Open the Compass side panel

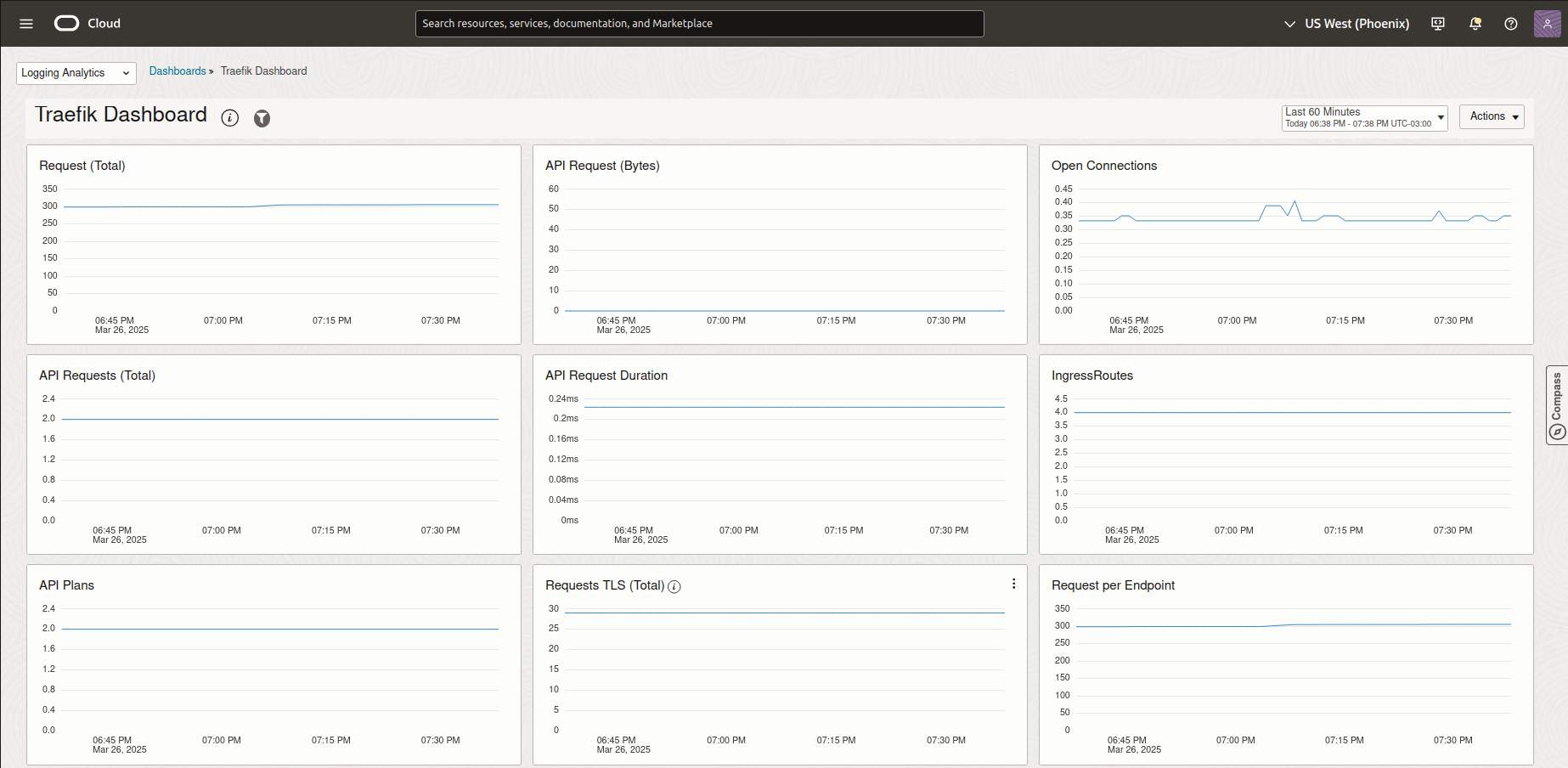coord(1556,405)
